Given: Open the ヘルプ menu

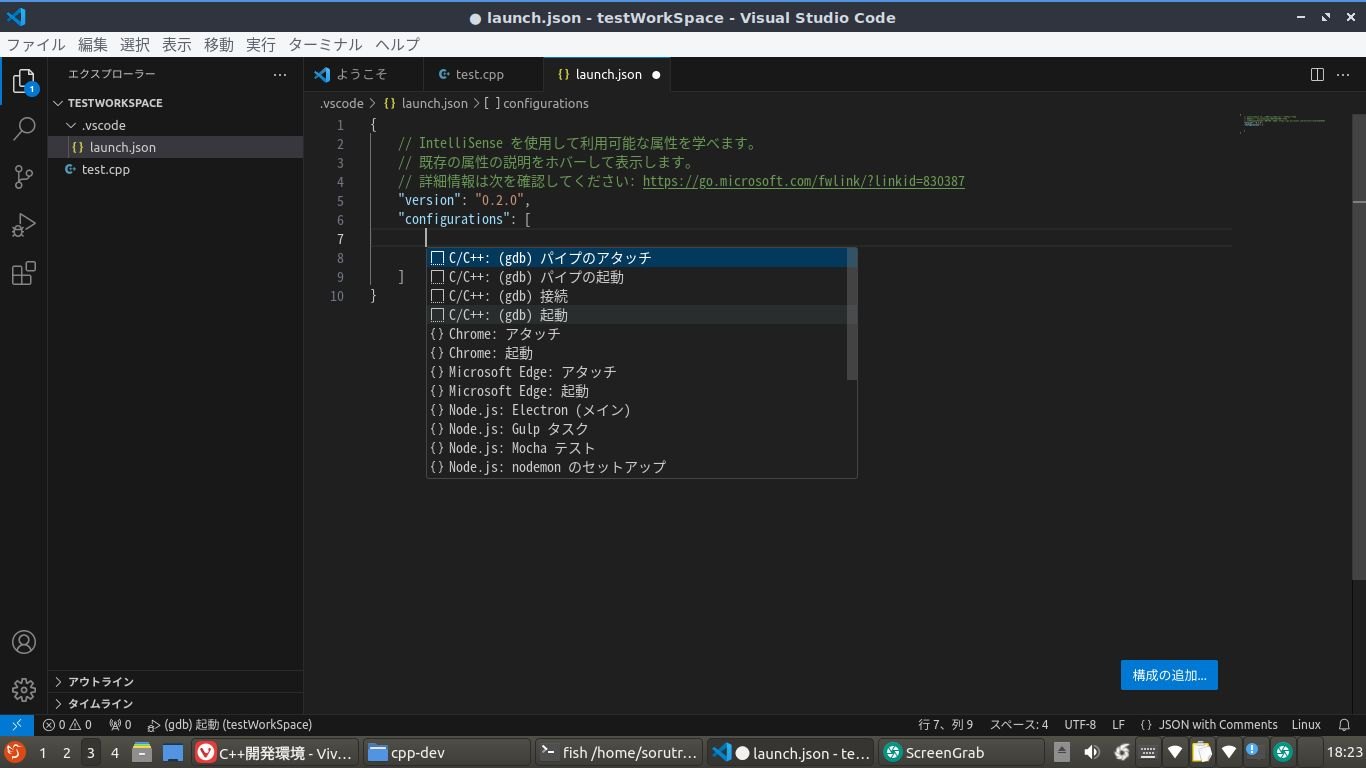Looking at the screenshot, I should (x=398, y=44).
